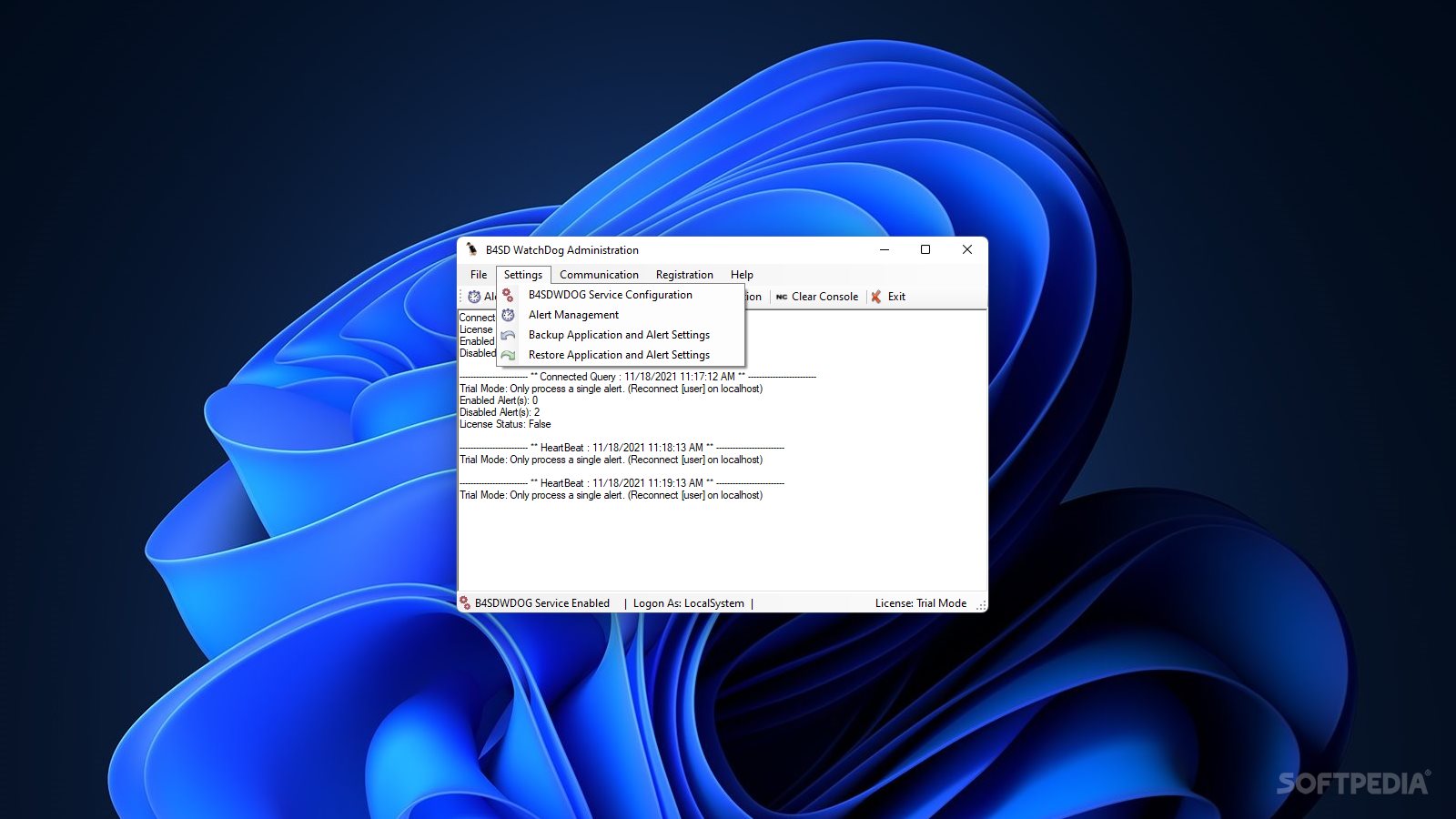
Task: Open B4SDWDOG Service Configuration from Settings menu
Action: point(622,295)
